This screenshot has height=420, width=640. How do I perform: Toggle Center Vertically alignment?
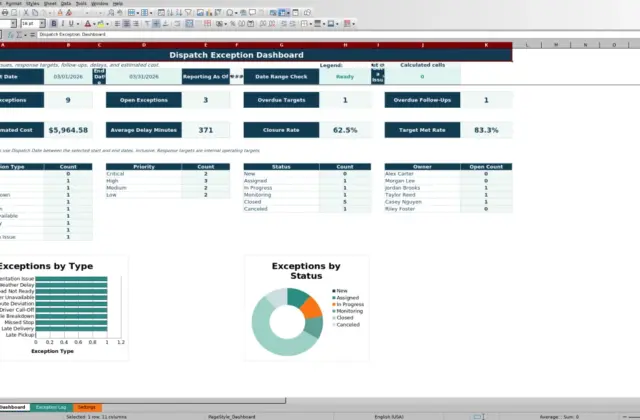156,24
